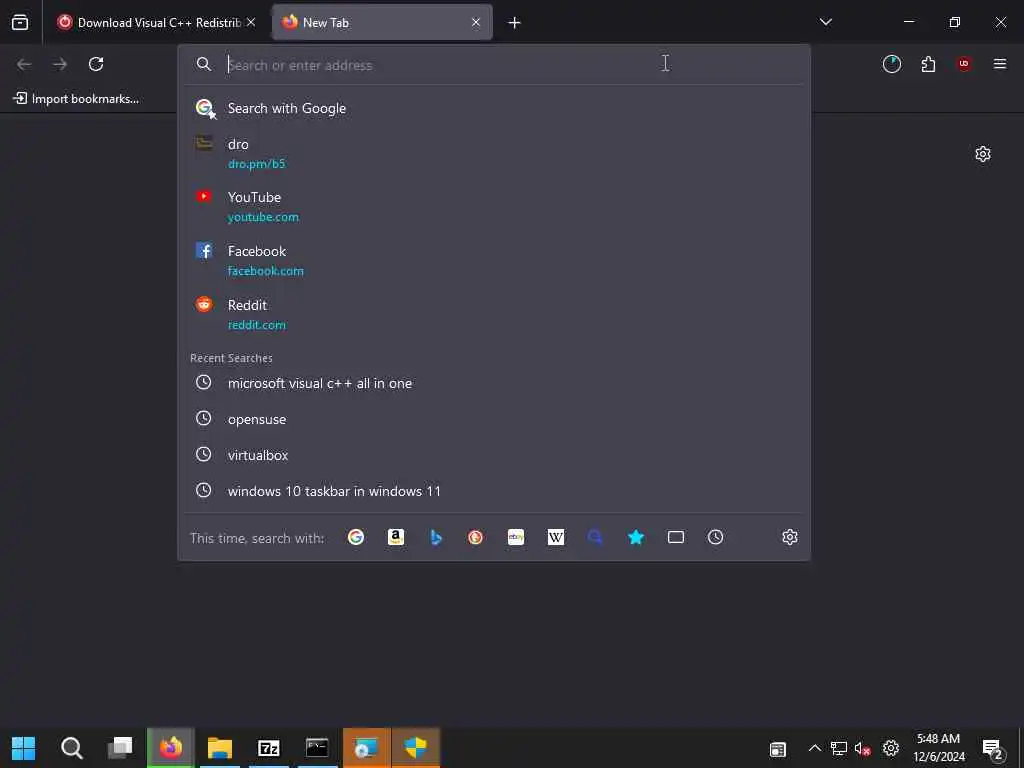Open the Extensions puzzle icon
The image size is (1024, 768).
(x=928, y=63)
